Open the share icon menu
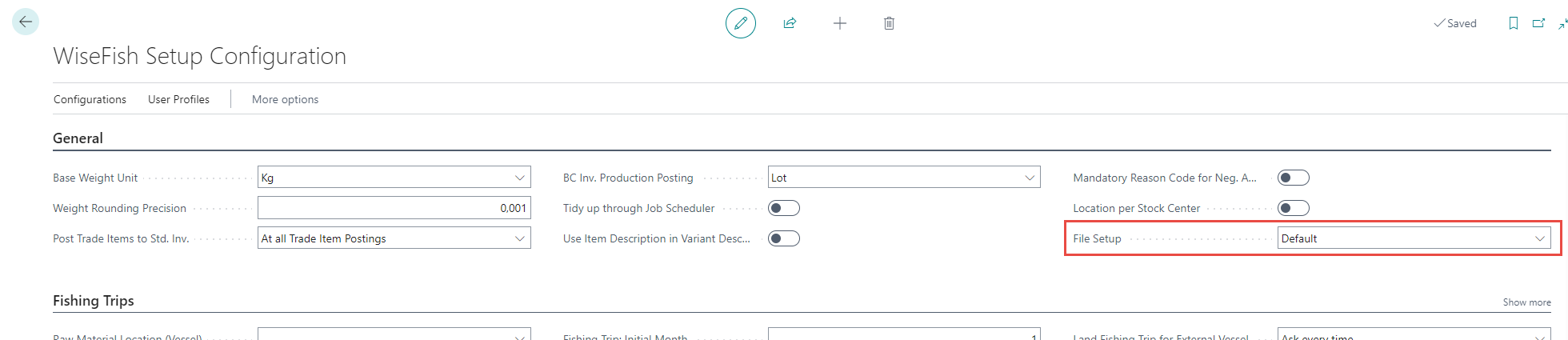Screen dimensions: 1568x340 click(x=790, y=23)
